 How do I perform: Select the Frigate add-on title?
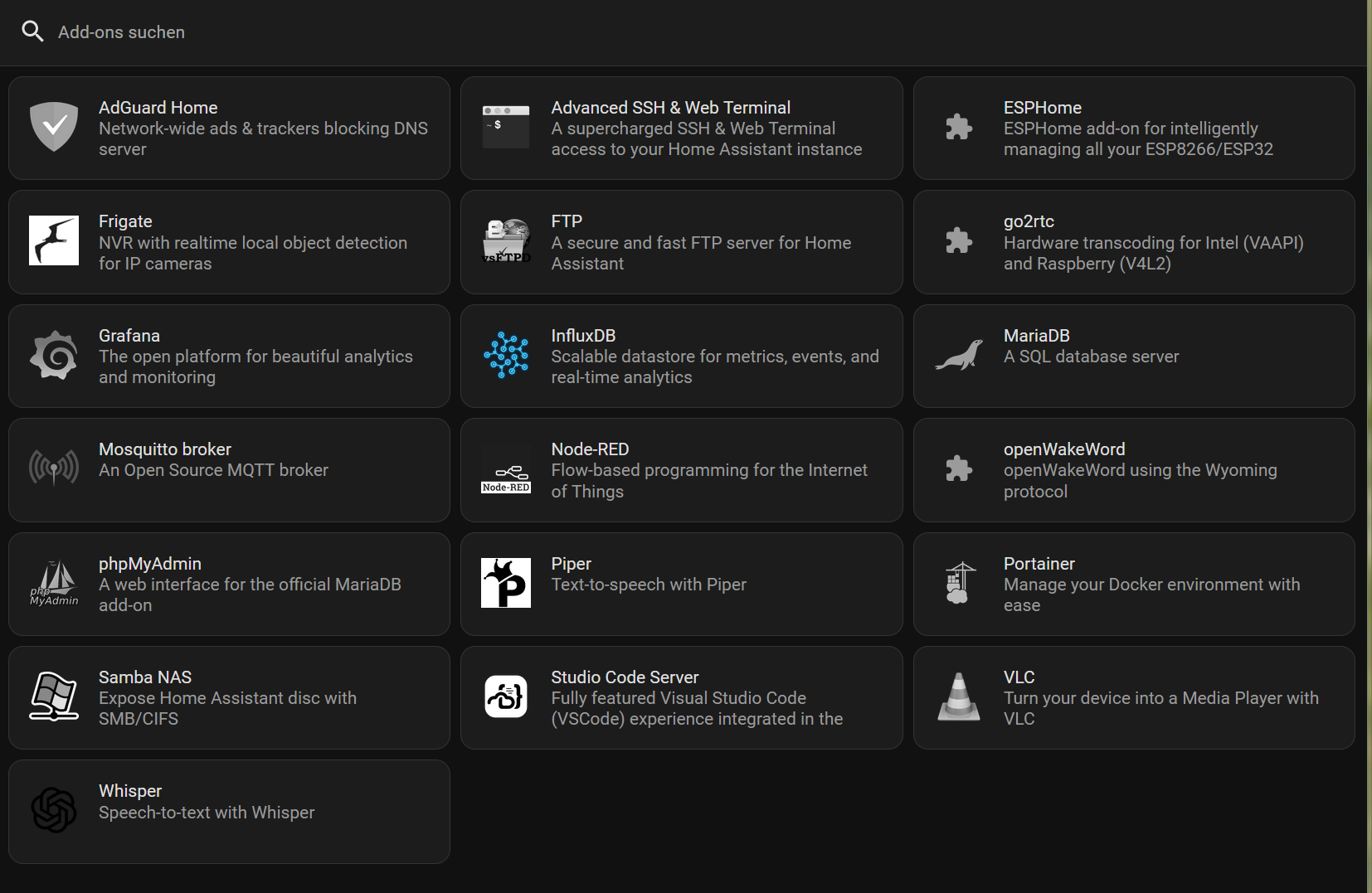pyautogui.click(x=125, y=221)
